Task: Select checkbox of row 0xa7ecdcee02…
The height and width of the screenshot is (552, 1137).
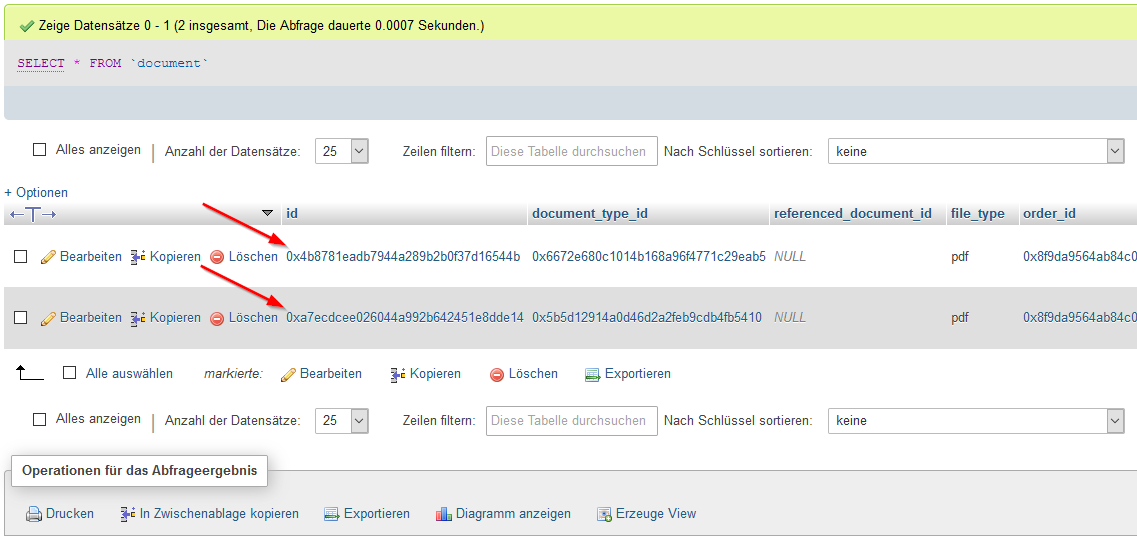Action: 21,318
